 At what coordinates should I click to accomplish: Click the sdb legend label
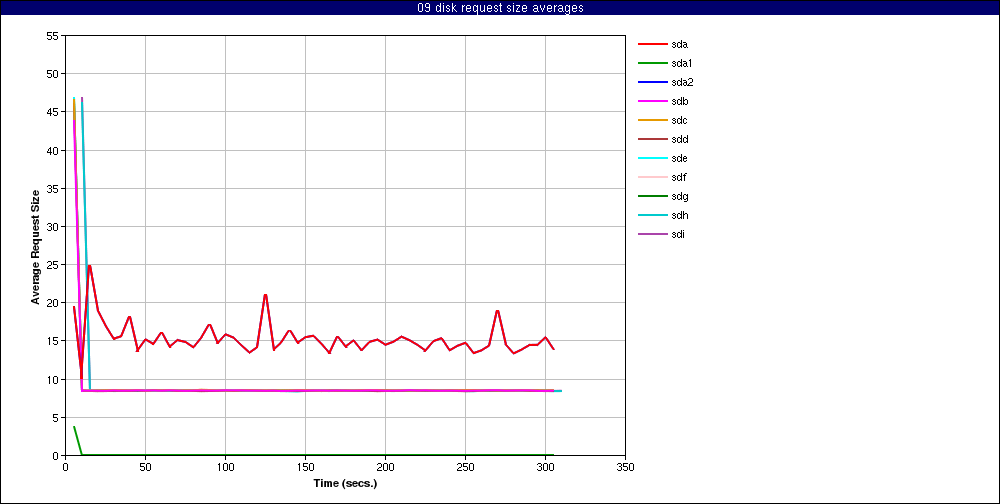(x=680, y=101)
